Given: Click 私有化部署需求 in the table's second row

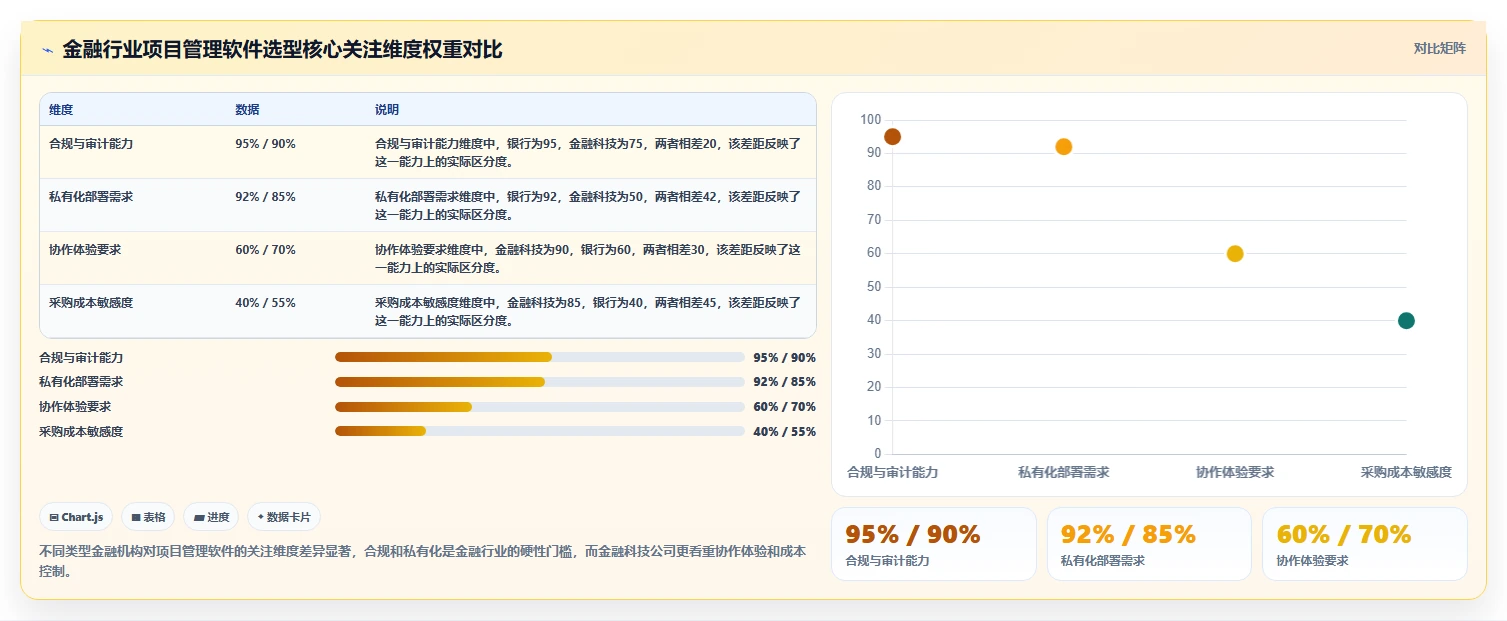Looking at the screenshot, I should (91, 197).
